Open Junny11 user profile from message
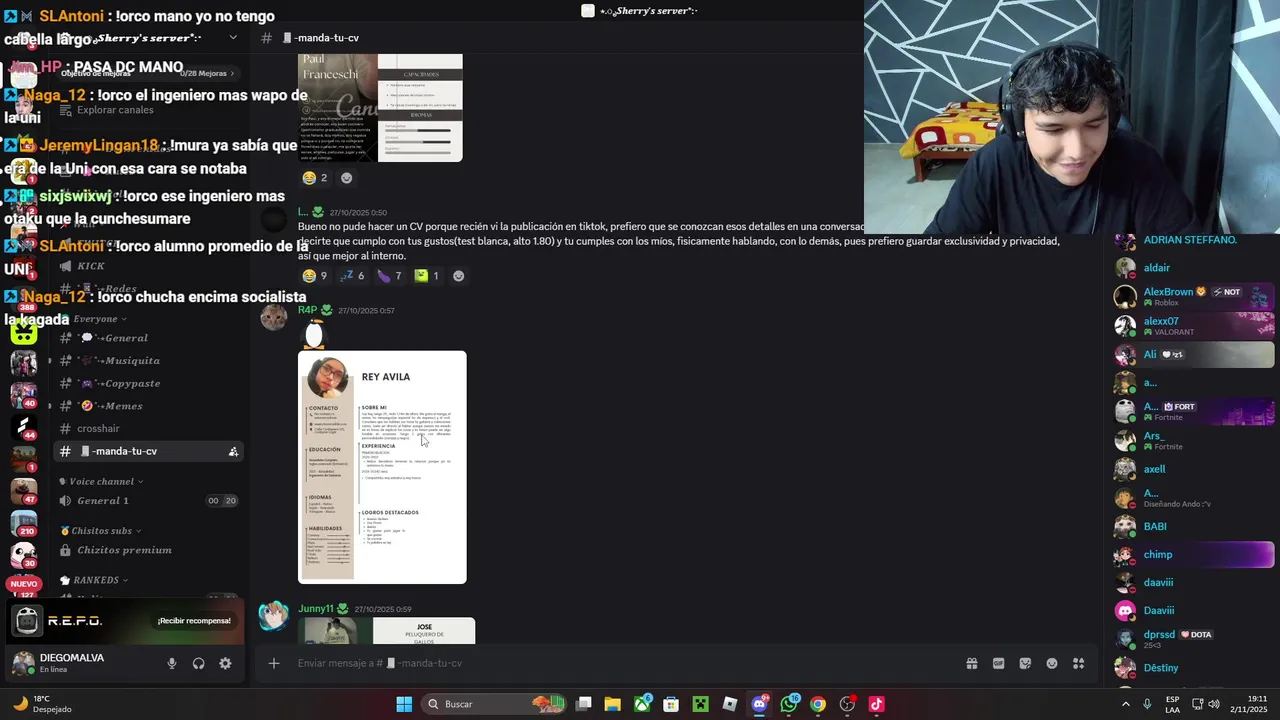The width and height of the screenshot is (1280, 720). click(x=315, y=608)
